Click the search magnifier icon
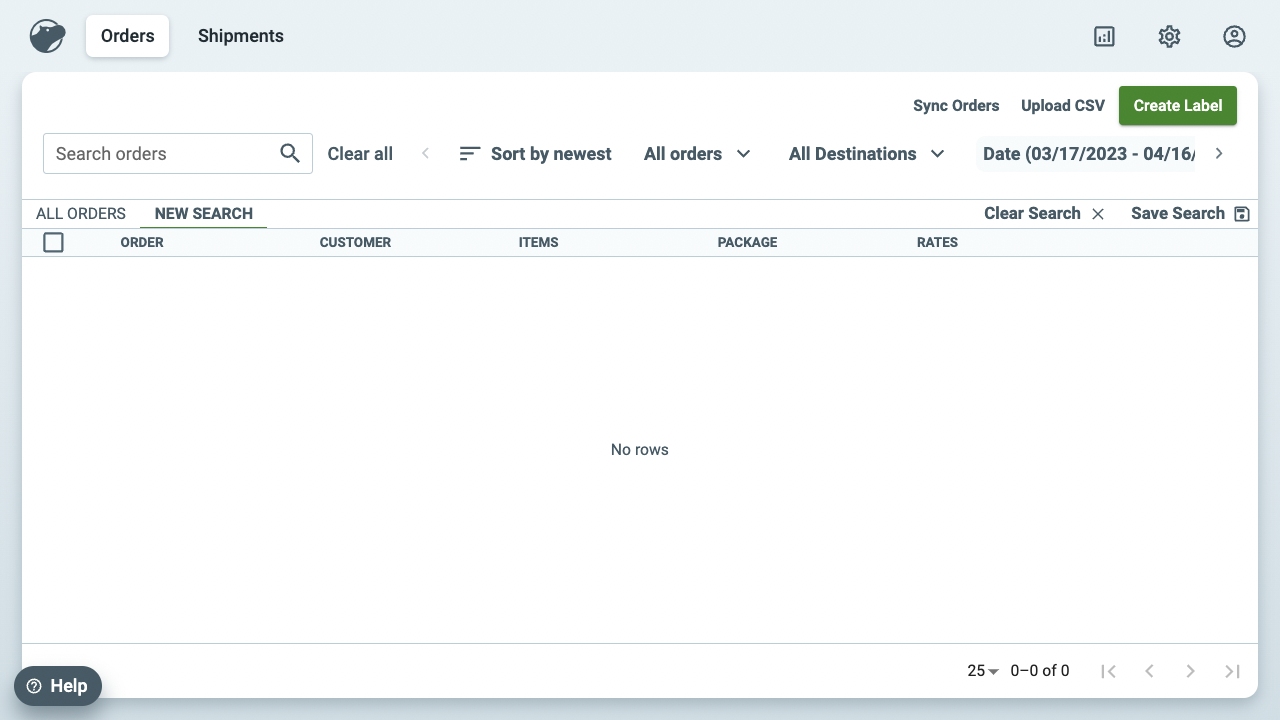The image size is (1280, 720). click(290, 153)
